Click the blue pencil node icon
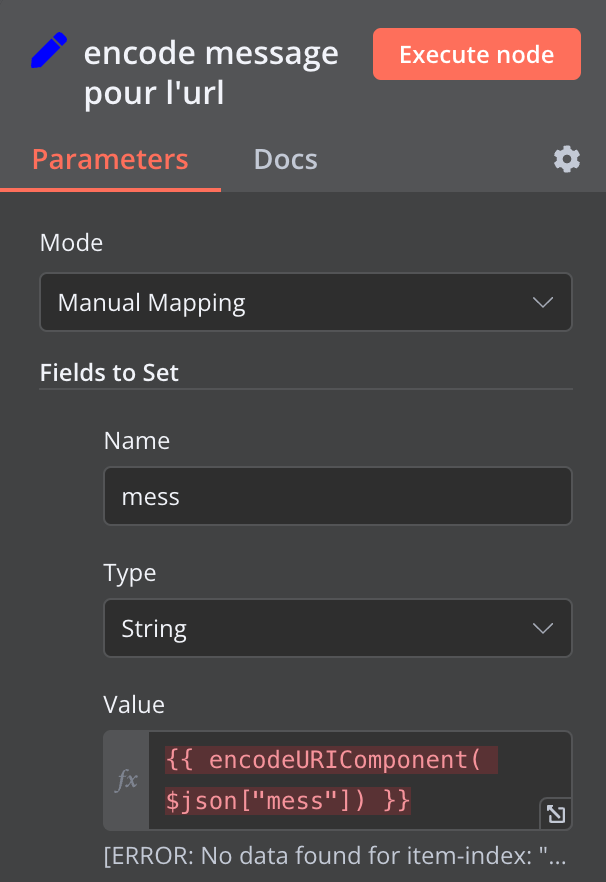The height and width of the screenshot is (882, 606). [x=49, y=51]
